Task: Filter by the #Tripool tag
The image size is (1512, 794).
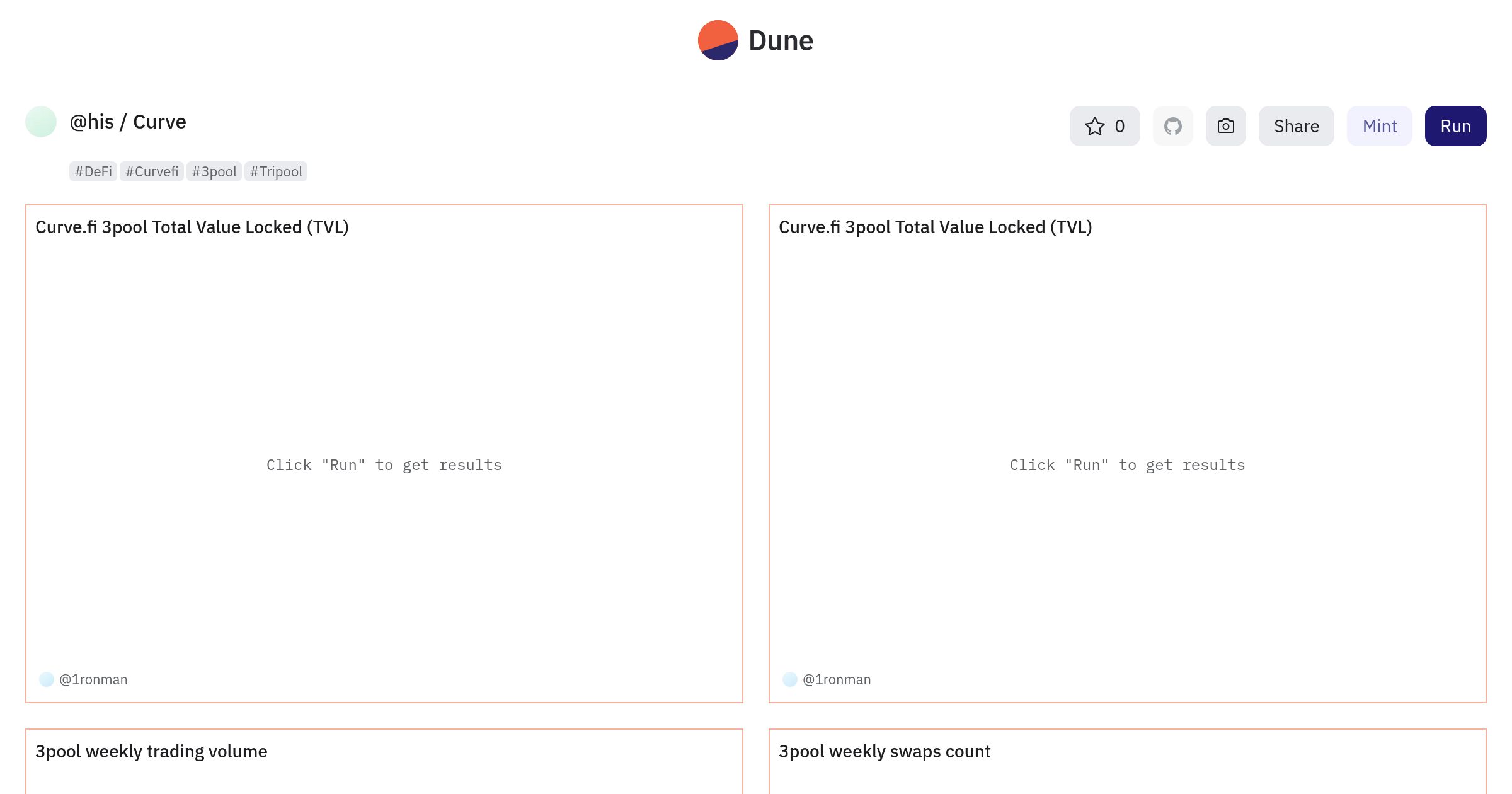Action: pyautogui.click(x=276, y=171)
